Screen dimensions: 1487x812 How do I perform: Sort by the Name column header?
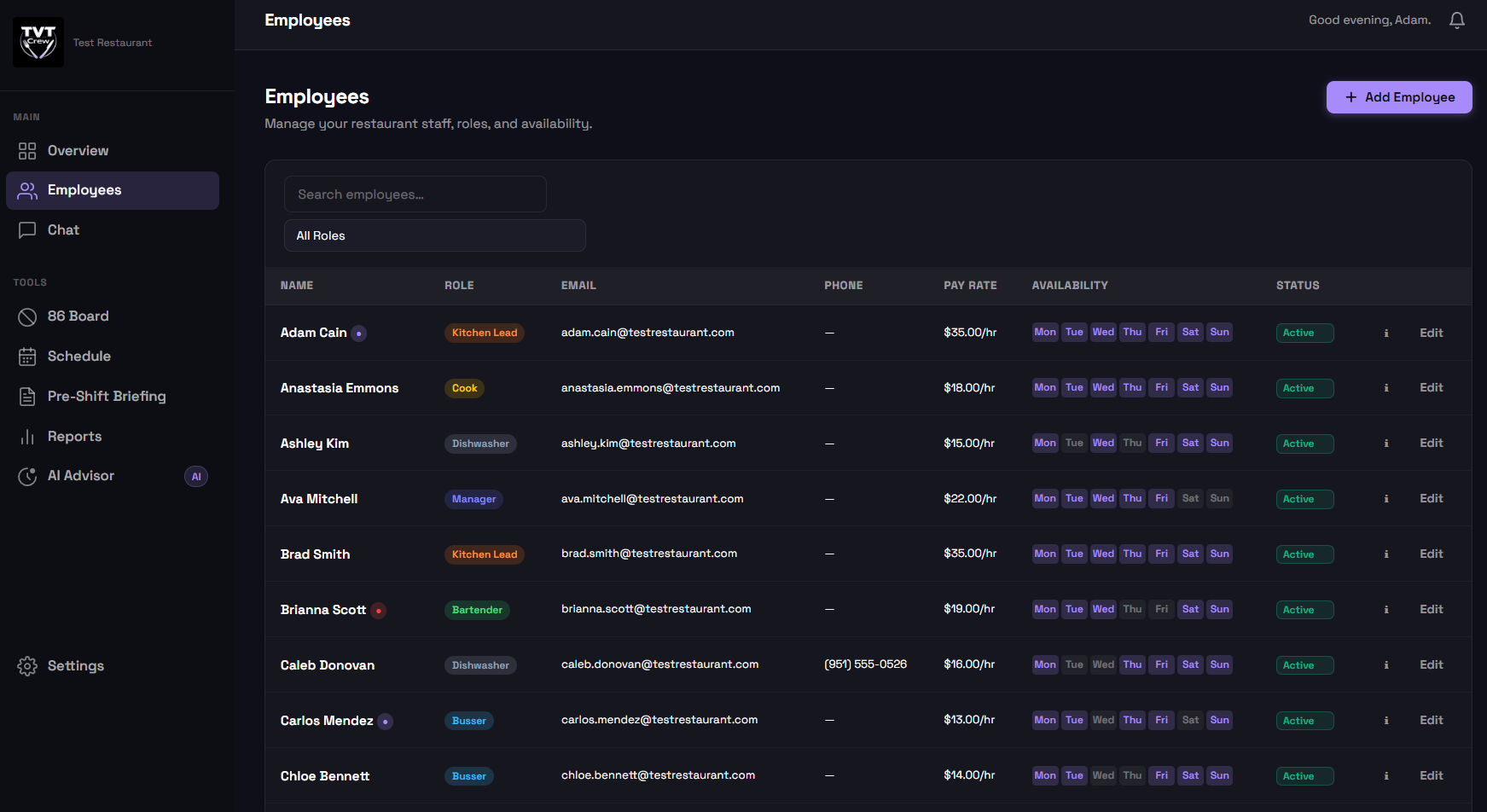tap(297, 286)
